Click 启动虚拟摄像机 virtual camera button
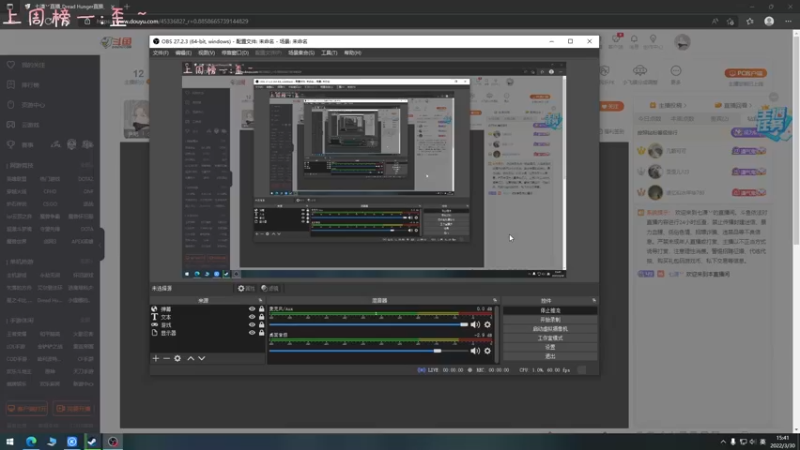The height and width of the screenshot is (450, 800). click(x=550, y=329)
